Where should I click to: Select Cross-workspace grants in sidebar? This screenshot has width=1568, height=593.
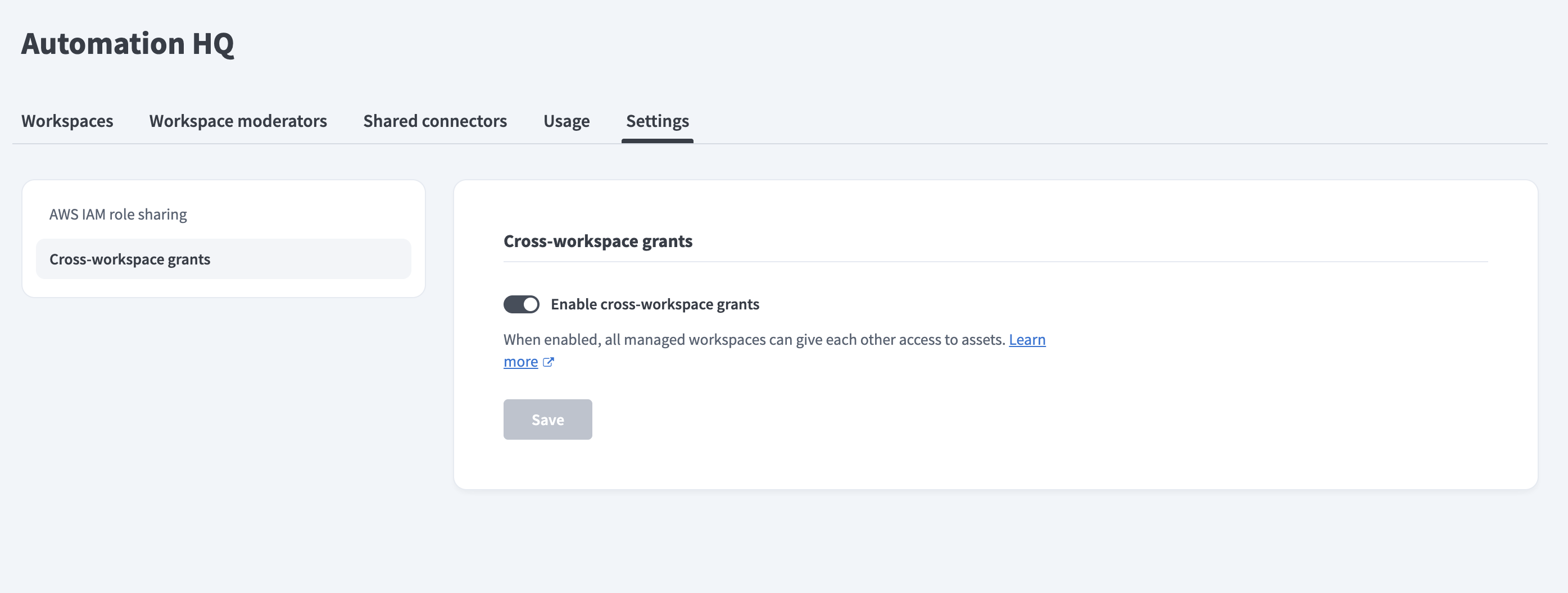pyautogui.click(x=223, y=259)
